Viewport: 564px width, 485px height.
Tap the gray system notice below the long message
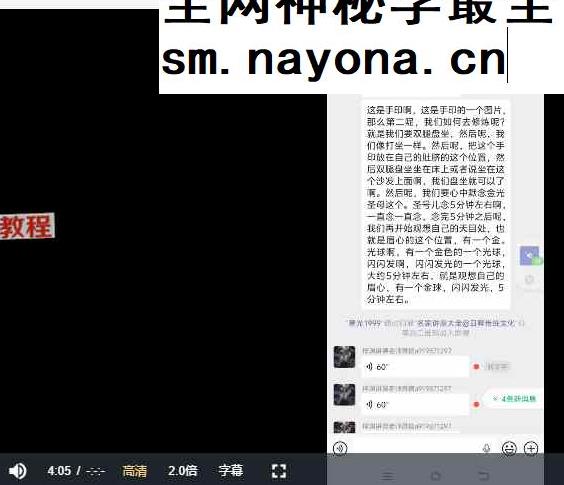pos(436,328)
